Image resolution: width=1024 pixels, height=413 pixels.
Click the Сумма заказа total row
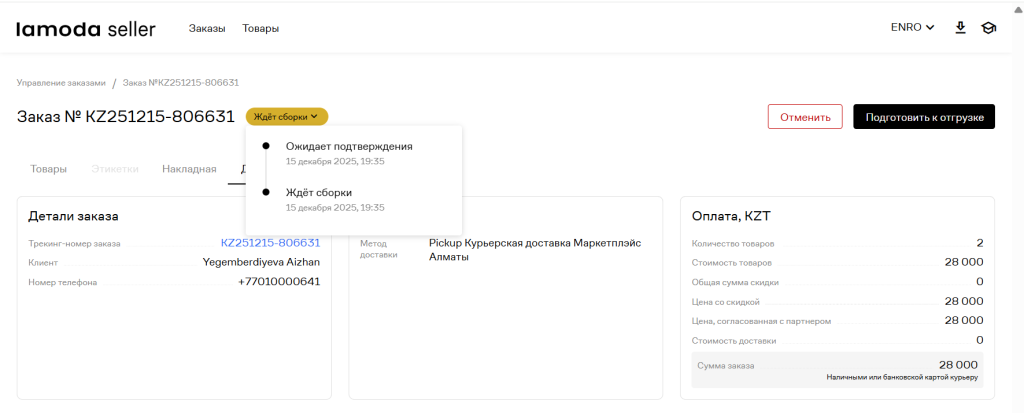click(837, 368)
